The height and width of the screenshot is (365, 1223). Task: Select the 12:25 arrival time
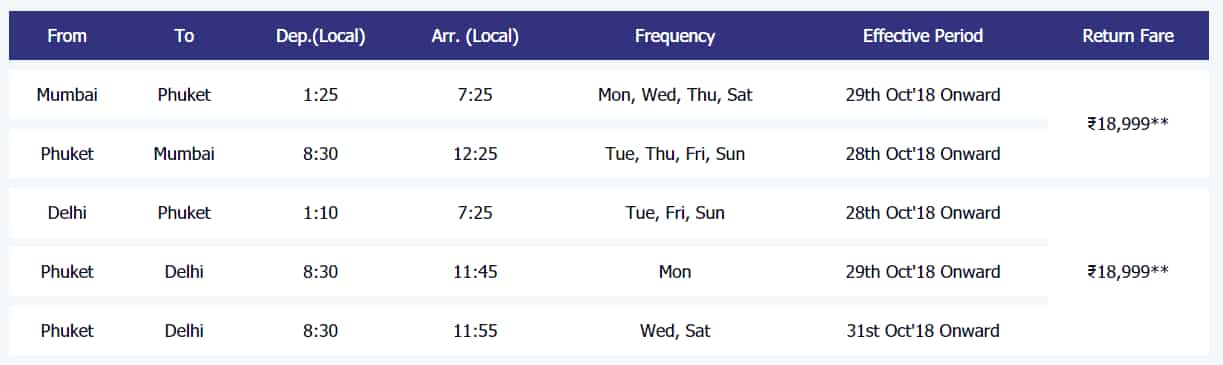475,154
